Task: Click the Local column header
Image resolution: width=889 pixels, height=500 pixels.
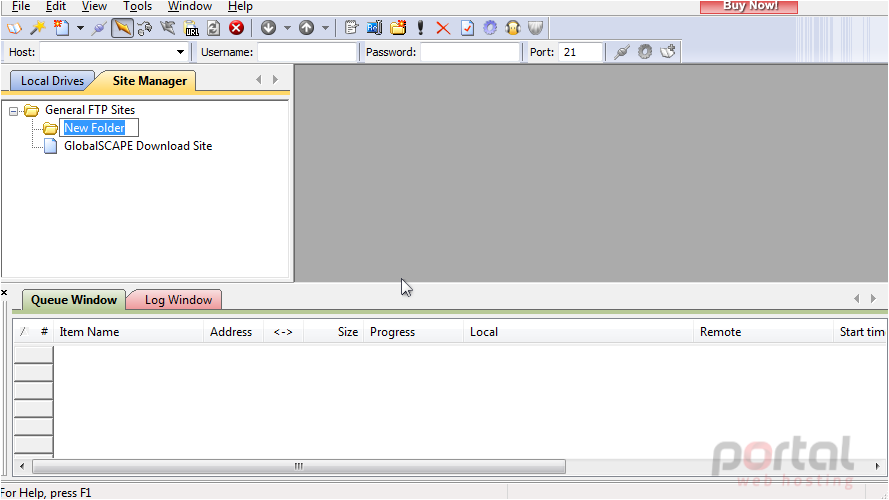Action: 578,332
